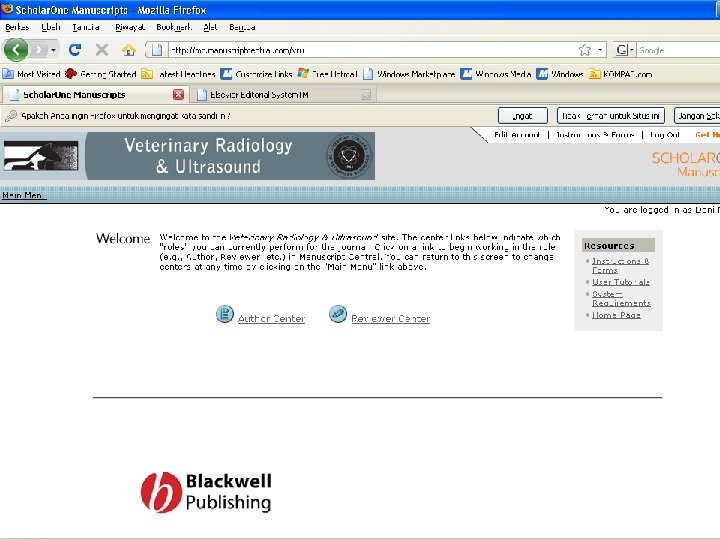The height and width of the screenshot is (540, 720).
Task: Click into the URL address field
Action: coord(371,50)
